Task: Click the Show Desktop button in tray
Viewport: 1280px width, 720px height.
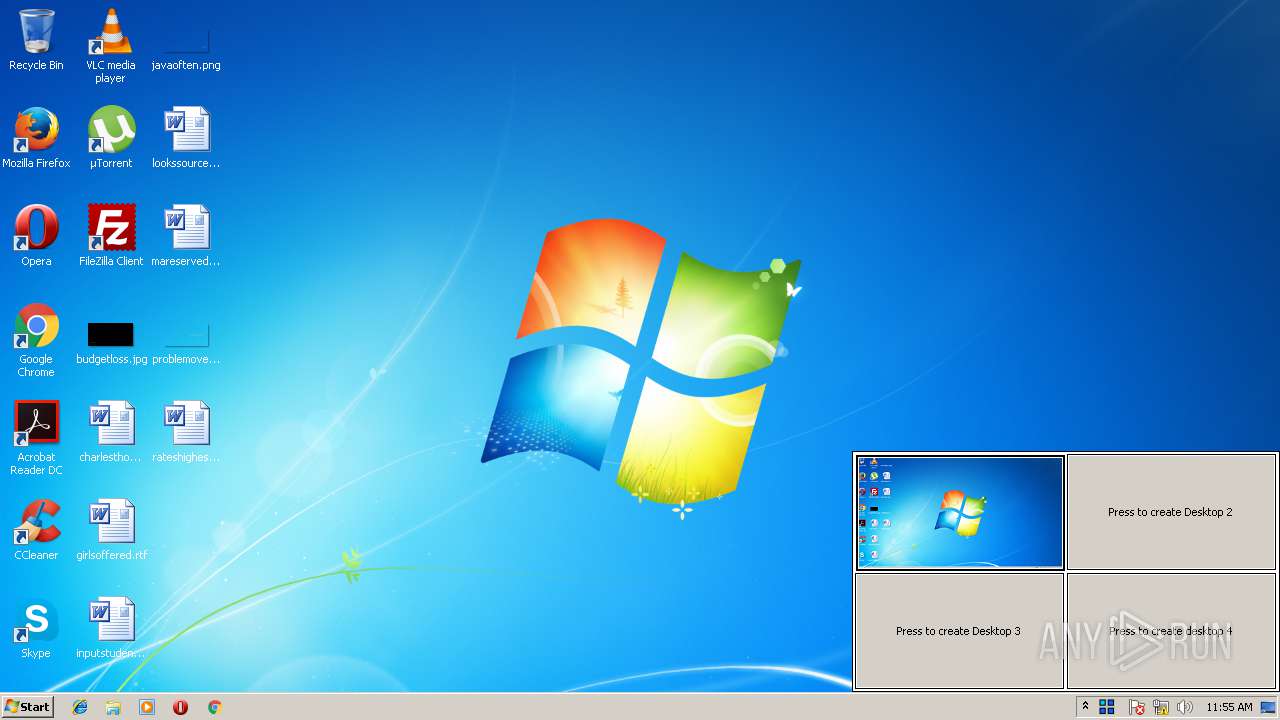Action: pos(1269,707)
